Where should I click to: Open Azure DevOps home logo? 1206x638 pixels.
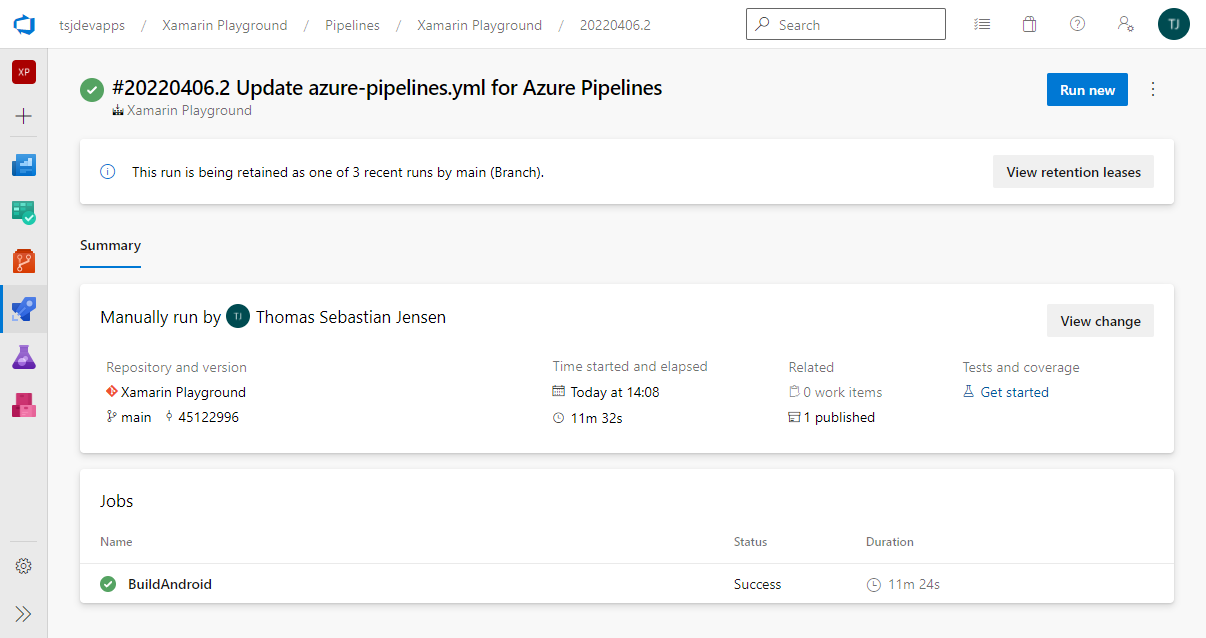(24, 25)
